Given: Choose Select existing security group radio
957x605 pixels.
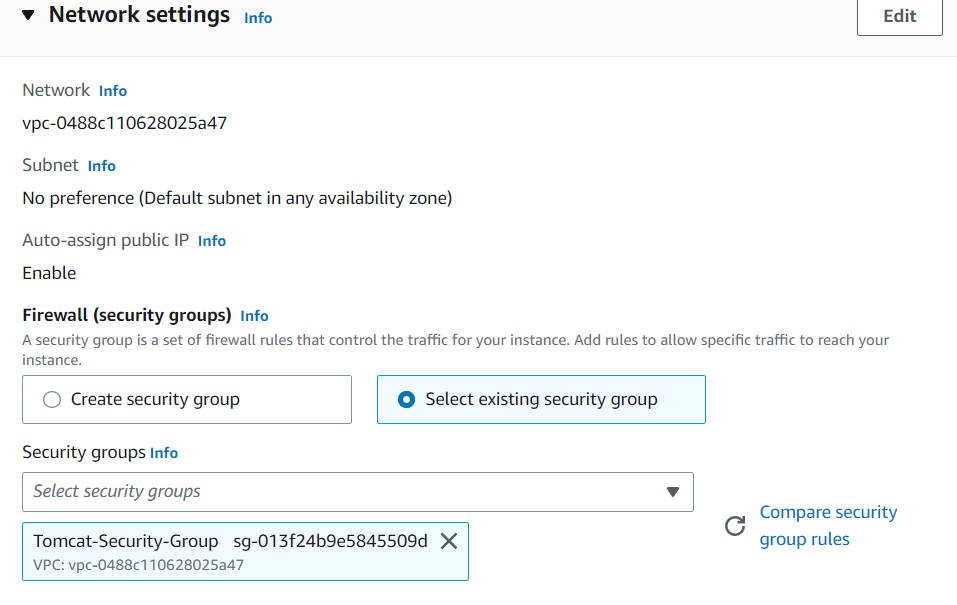Looking at the screenshot, I should point(541,399).
